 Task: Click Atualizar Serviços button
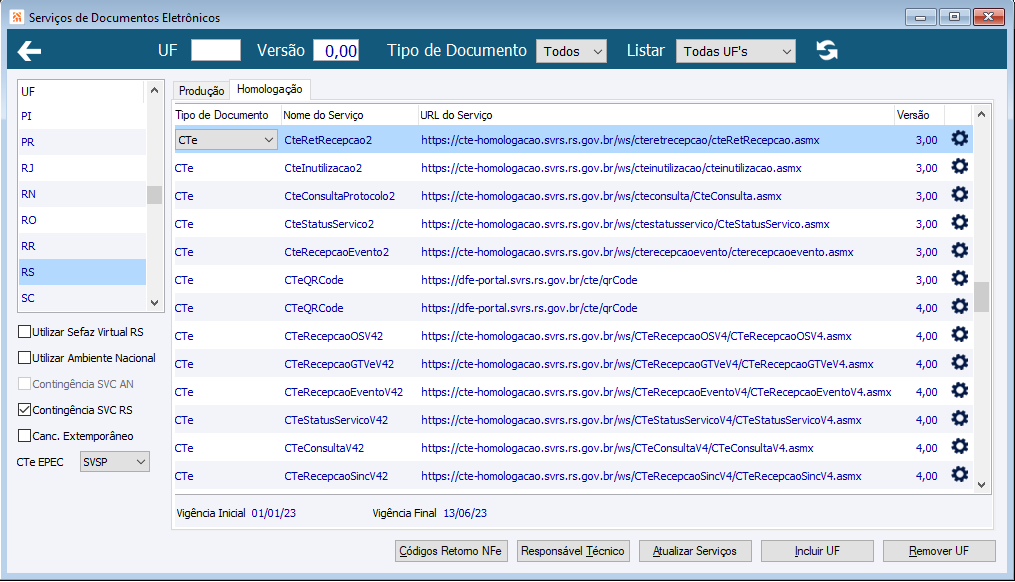coord(695,551)
